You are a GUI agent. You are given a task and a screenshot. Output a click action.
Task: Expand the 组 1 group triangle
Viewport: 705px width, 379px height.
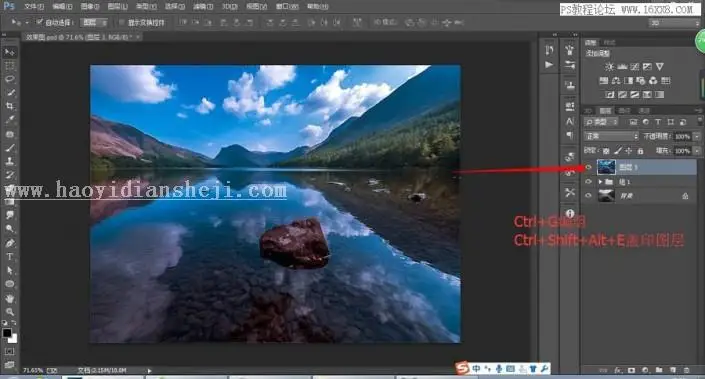coord(600,182)
